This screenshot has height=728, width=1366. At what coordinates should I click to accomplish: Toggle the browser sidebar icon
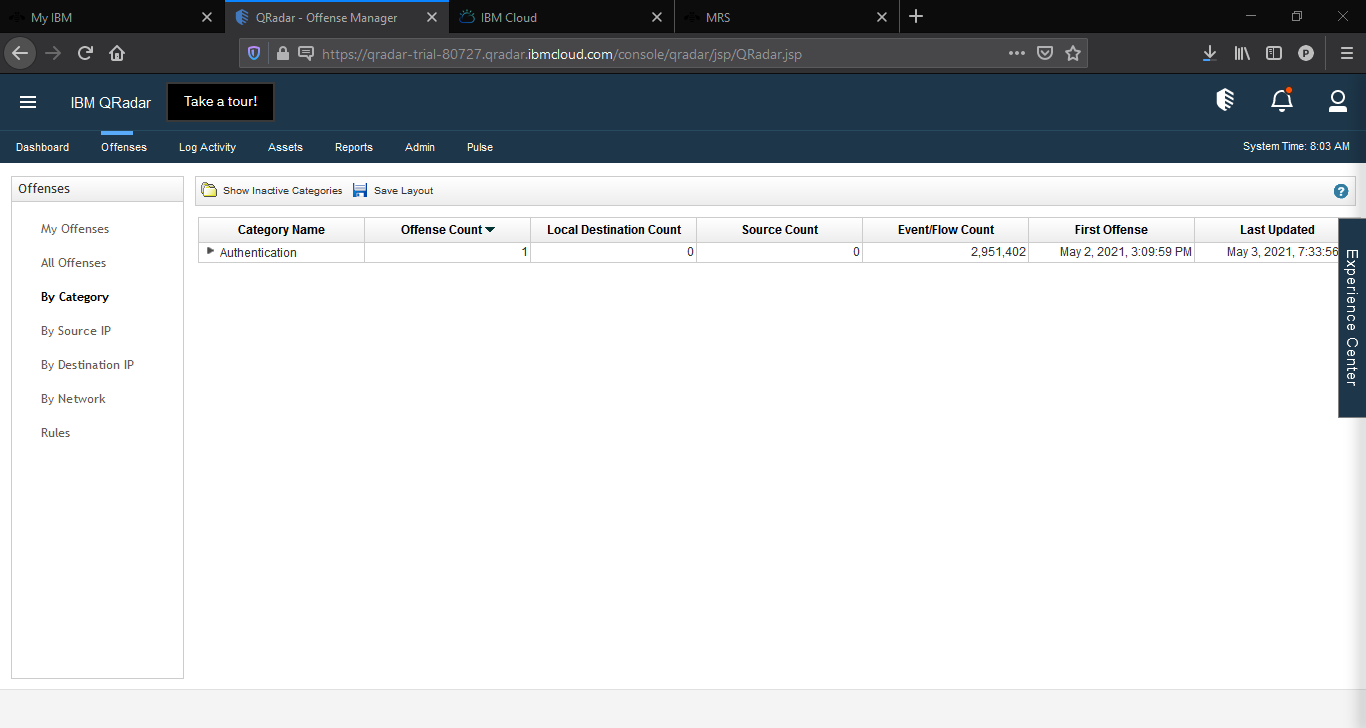click(x=1273, y=53)
